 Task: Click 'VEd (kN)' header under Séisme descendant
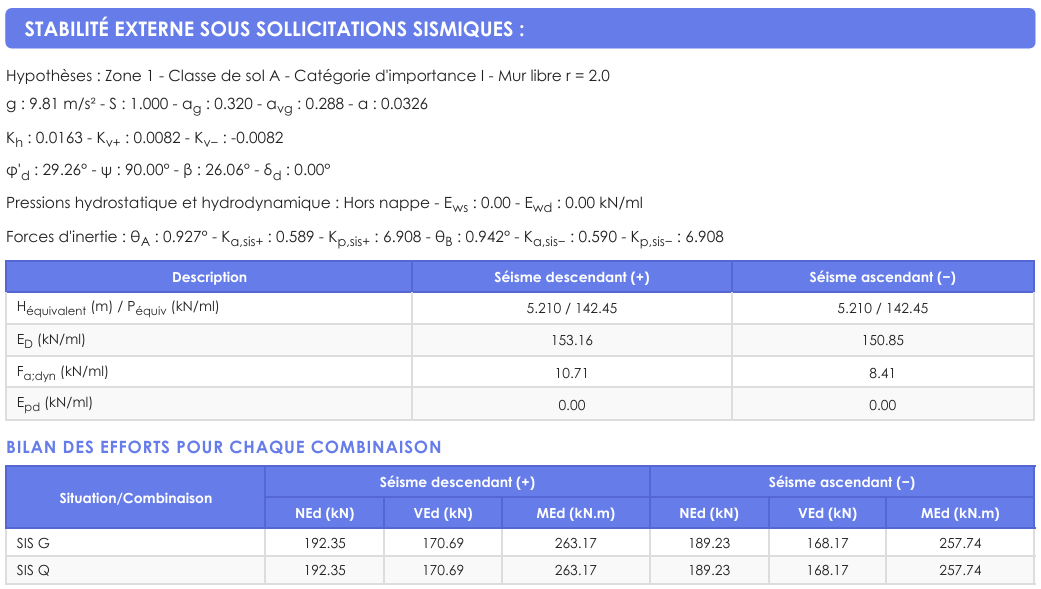443,513
